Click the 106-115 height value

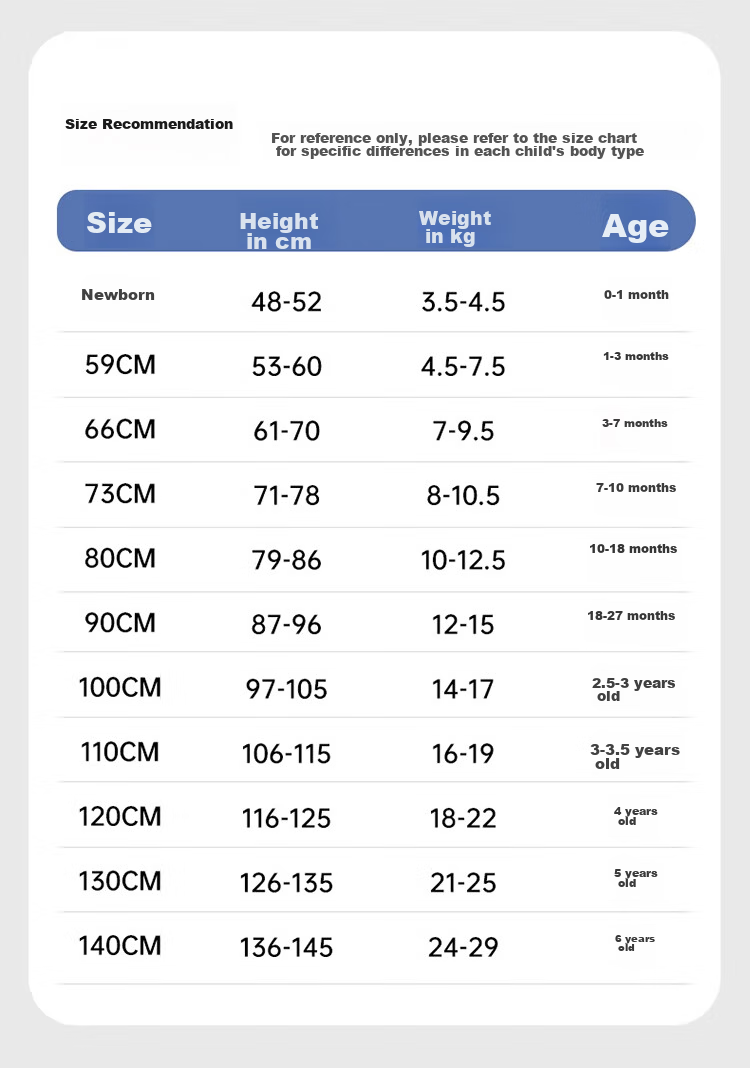coord(286,753)
